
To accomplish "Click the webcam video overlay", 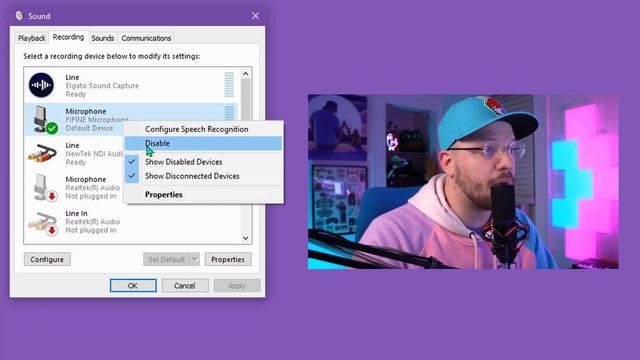I will (463, 182).
